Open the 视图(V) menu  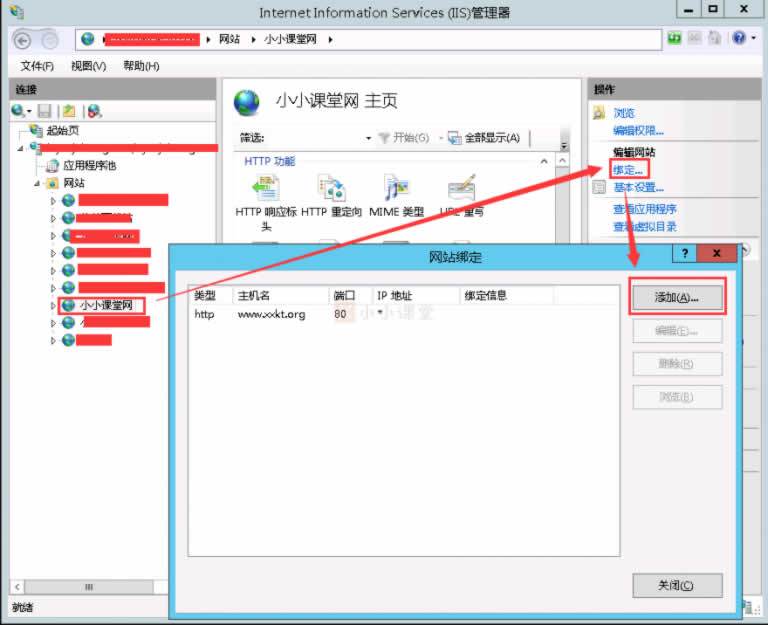[x=88, y=66]
